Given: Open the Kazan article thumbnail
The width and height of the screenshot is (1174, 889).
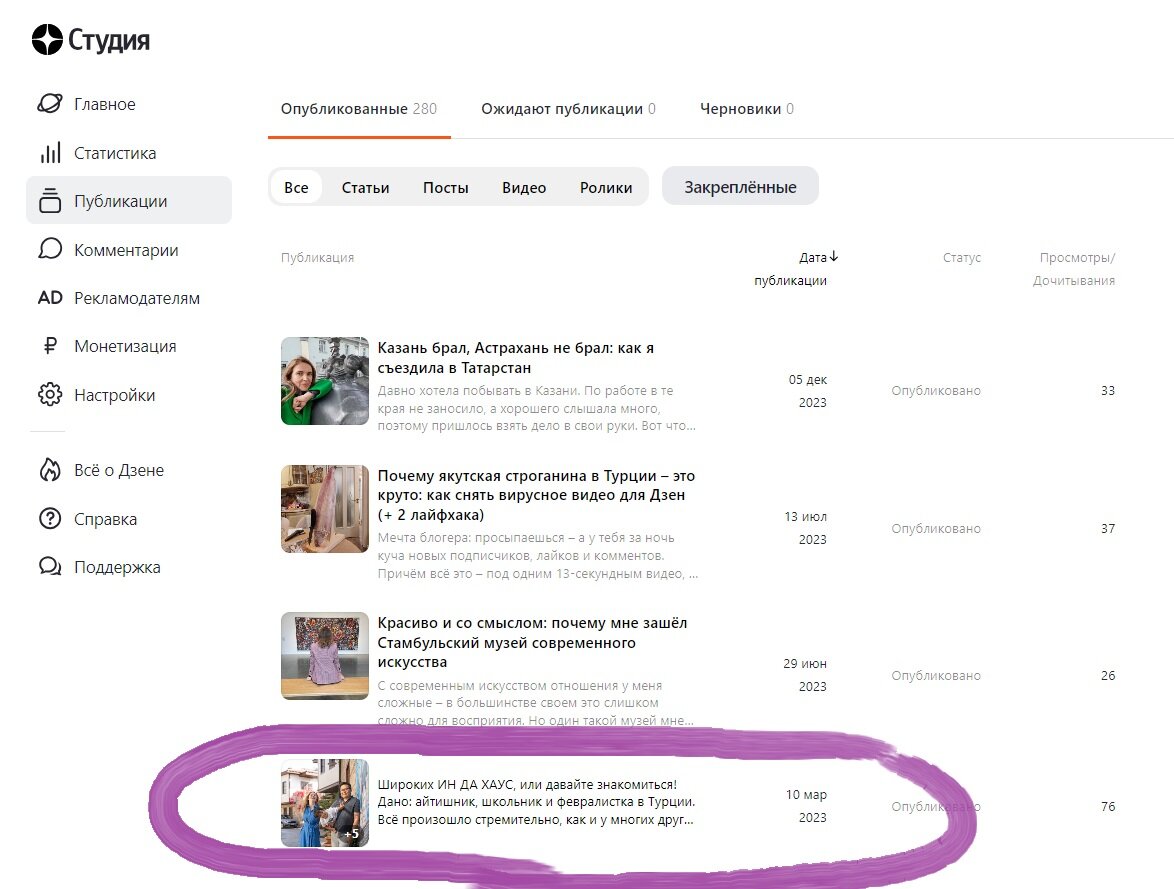Looking at the screenshot, I should coord(324,380).
